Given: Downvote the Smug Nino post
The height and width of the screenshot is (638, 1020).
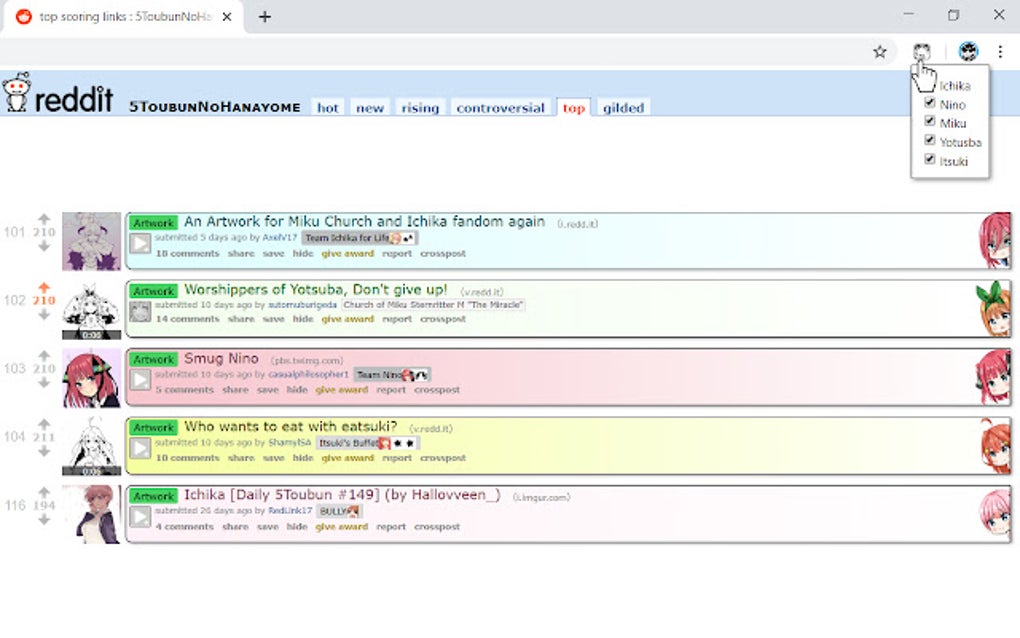Looking at the screenshot, I should pyautogui.click(x=44, y=384).
